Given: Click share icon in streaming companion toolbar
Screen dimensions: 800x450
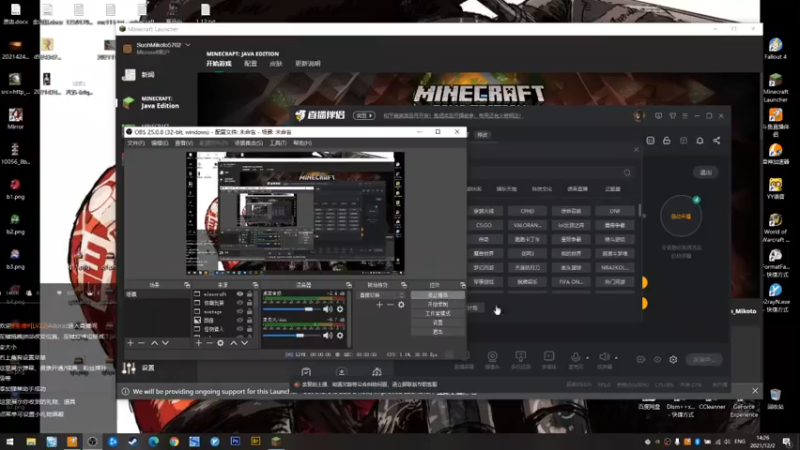Looking at the screenshot, I should pos(716,140).
